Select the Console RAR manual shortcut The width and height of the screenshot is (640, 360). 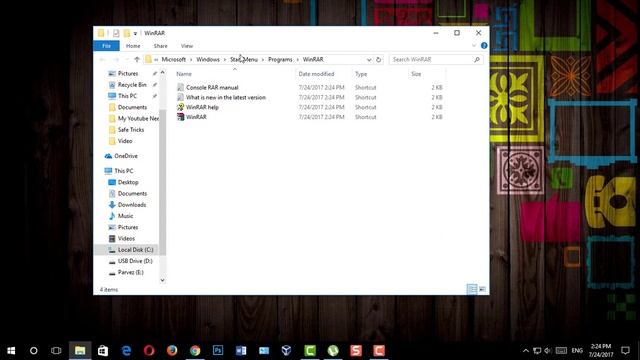click(212, 87)
